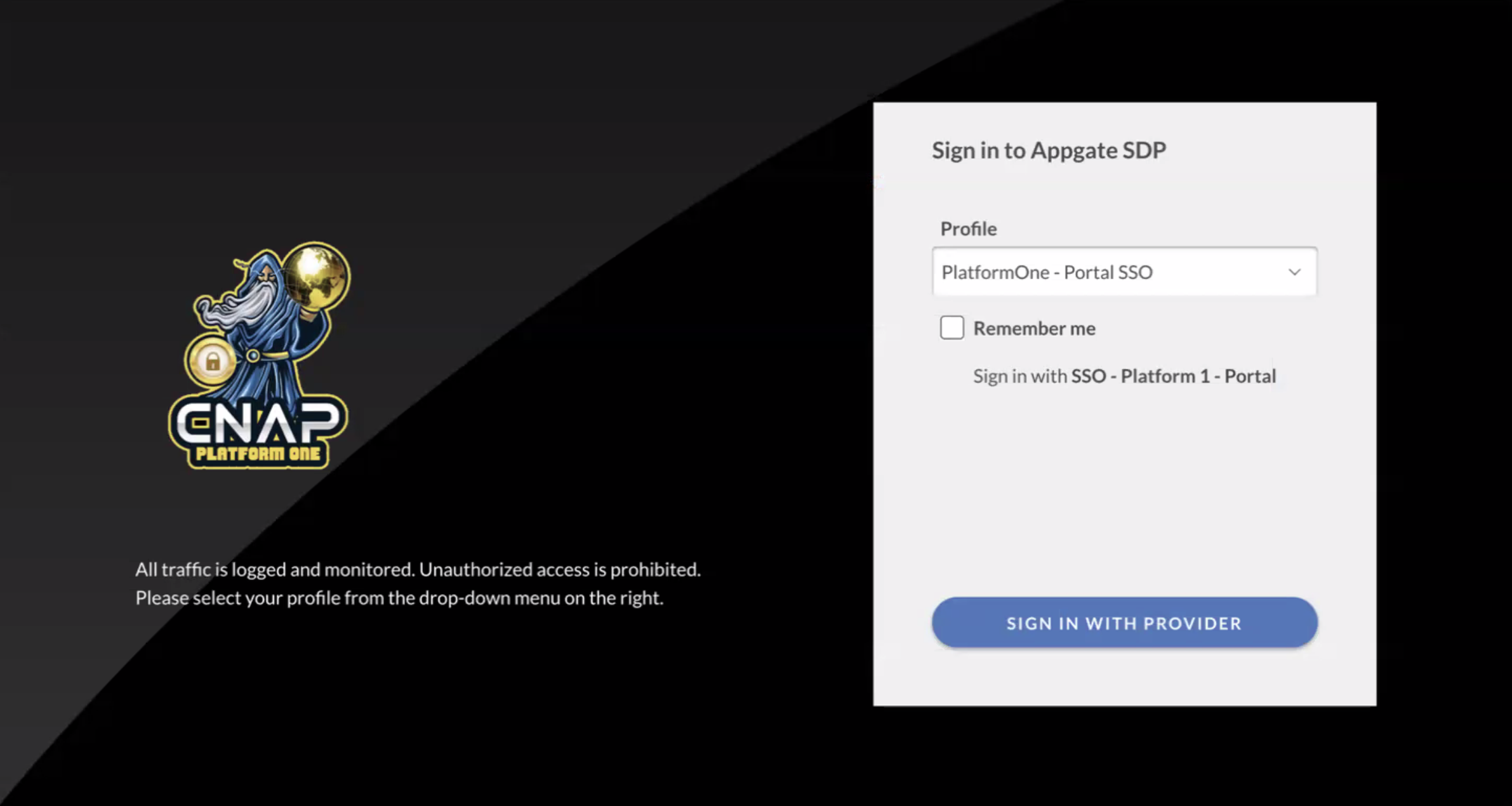Click the bold SSO - Platform 1 - Portal text
Screen dimensions: 1512x806
pyautogui.click(x=1173, y=376)
